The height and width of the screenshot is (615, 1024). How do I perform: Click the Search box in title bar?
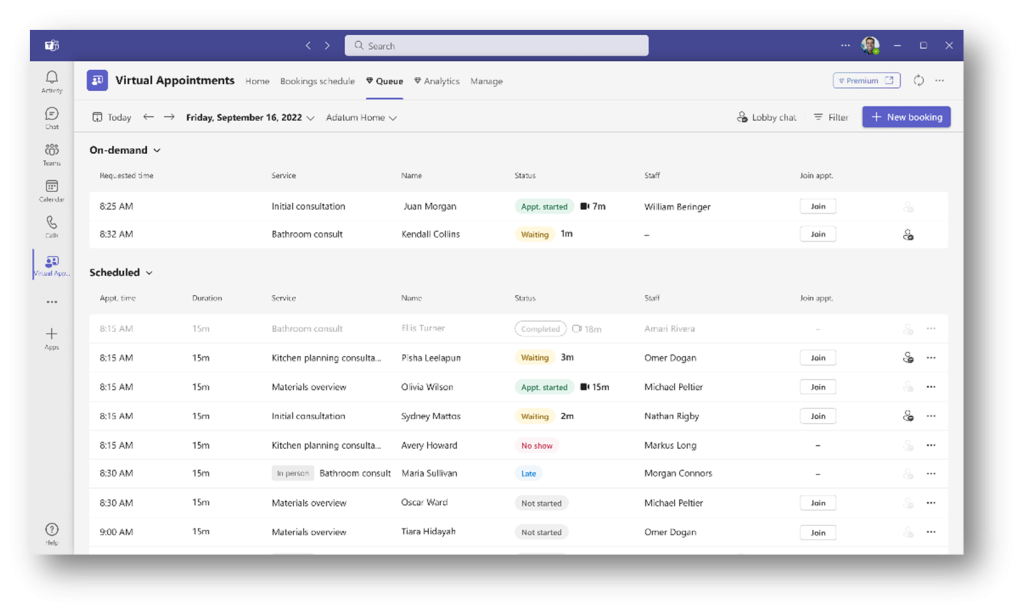(496, 46)
